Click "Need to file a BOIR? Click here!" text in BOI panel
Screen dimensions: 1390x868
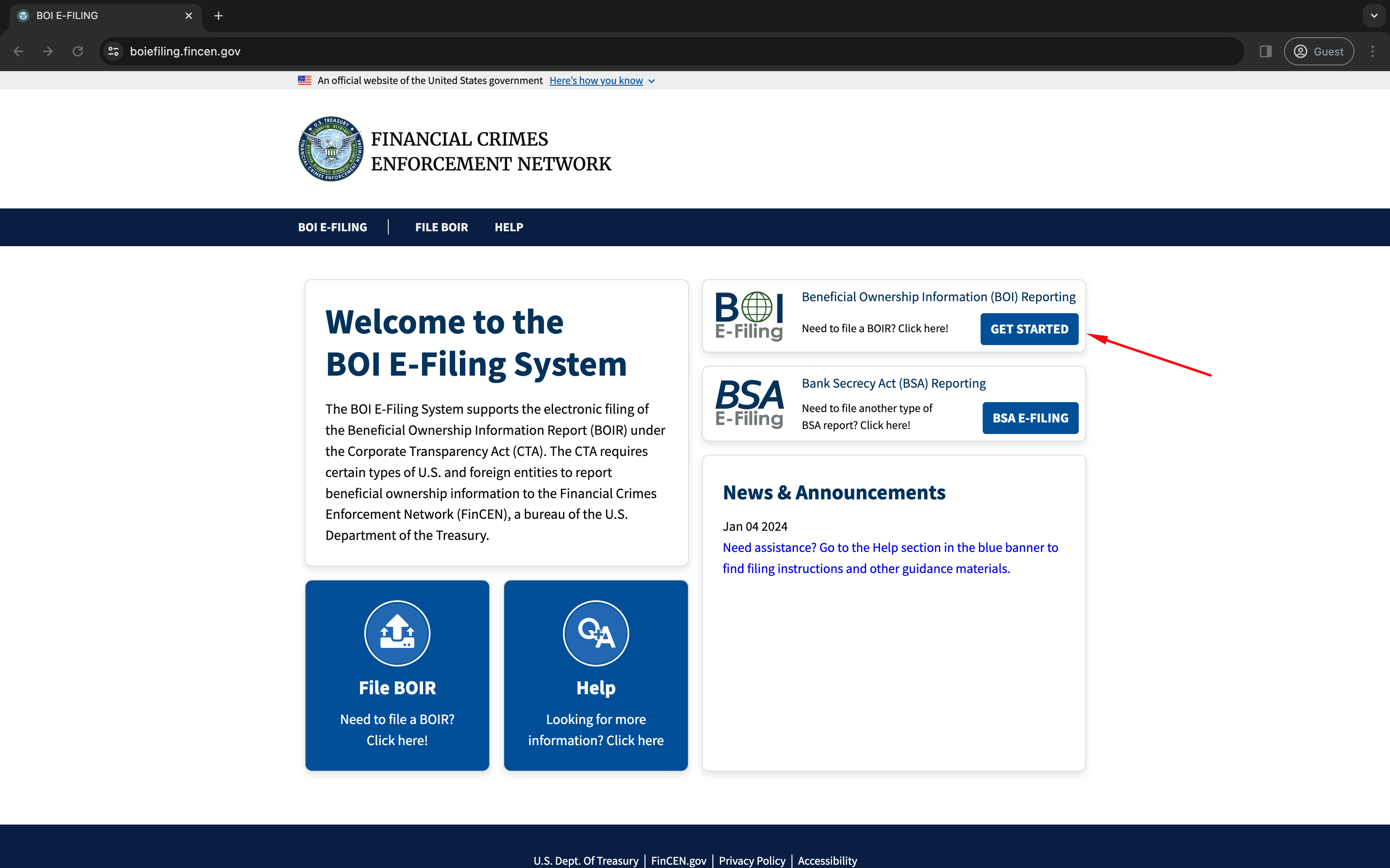875,328
